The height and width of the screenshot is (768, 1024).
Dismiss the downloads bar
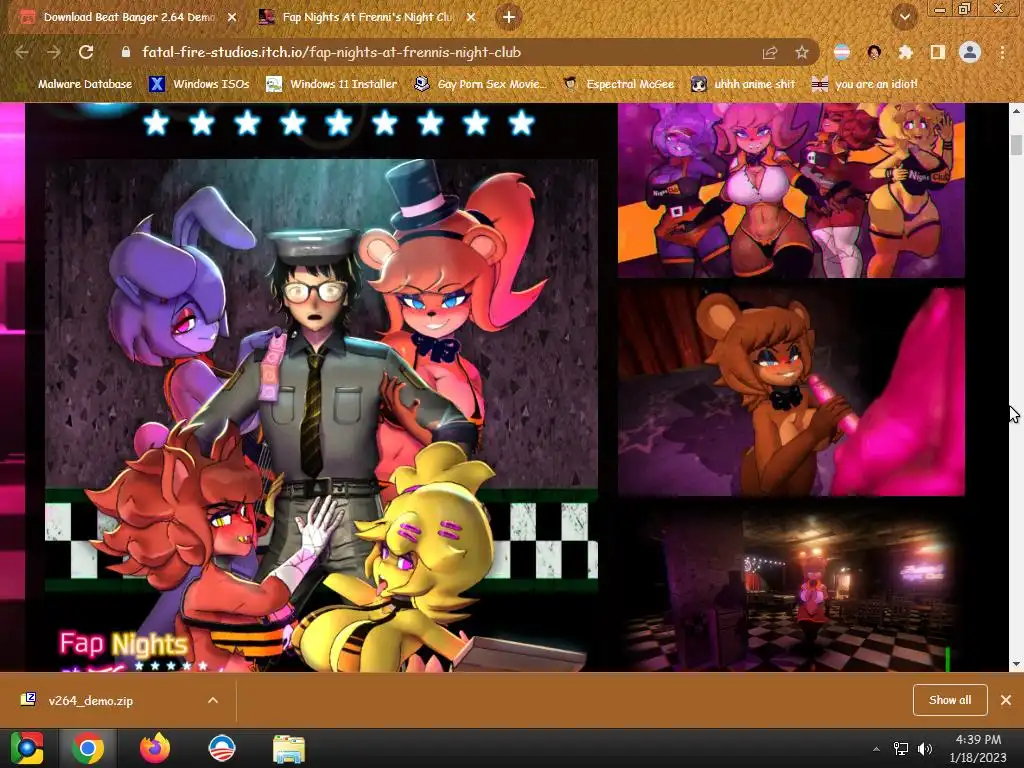point(1006,700)
